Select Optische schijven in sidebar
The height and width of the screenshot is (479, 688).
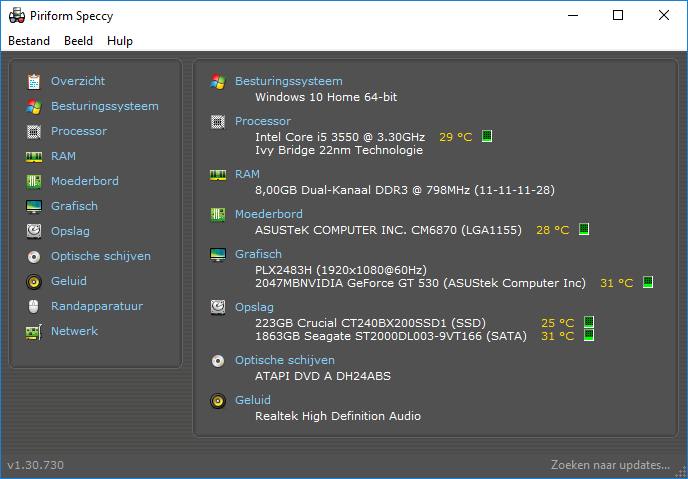[100, 256]
